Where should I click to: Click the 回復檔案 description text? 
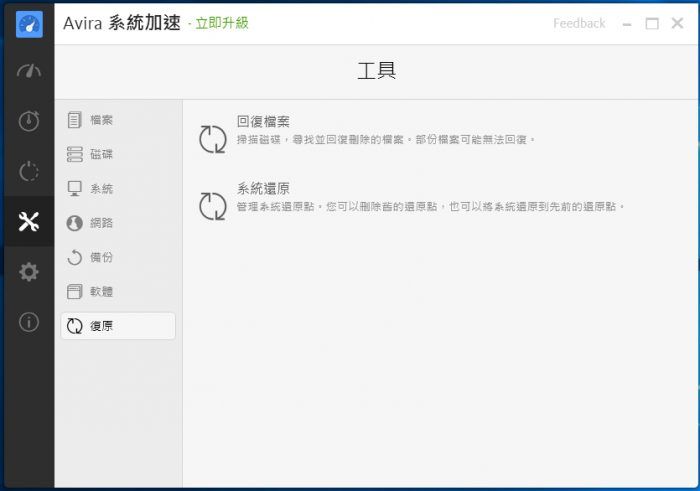coord(386,140)
